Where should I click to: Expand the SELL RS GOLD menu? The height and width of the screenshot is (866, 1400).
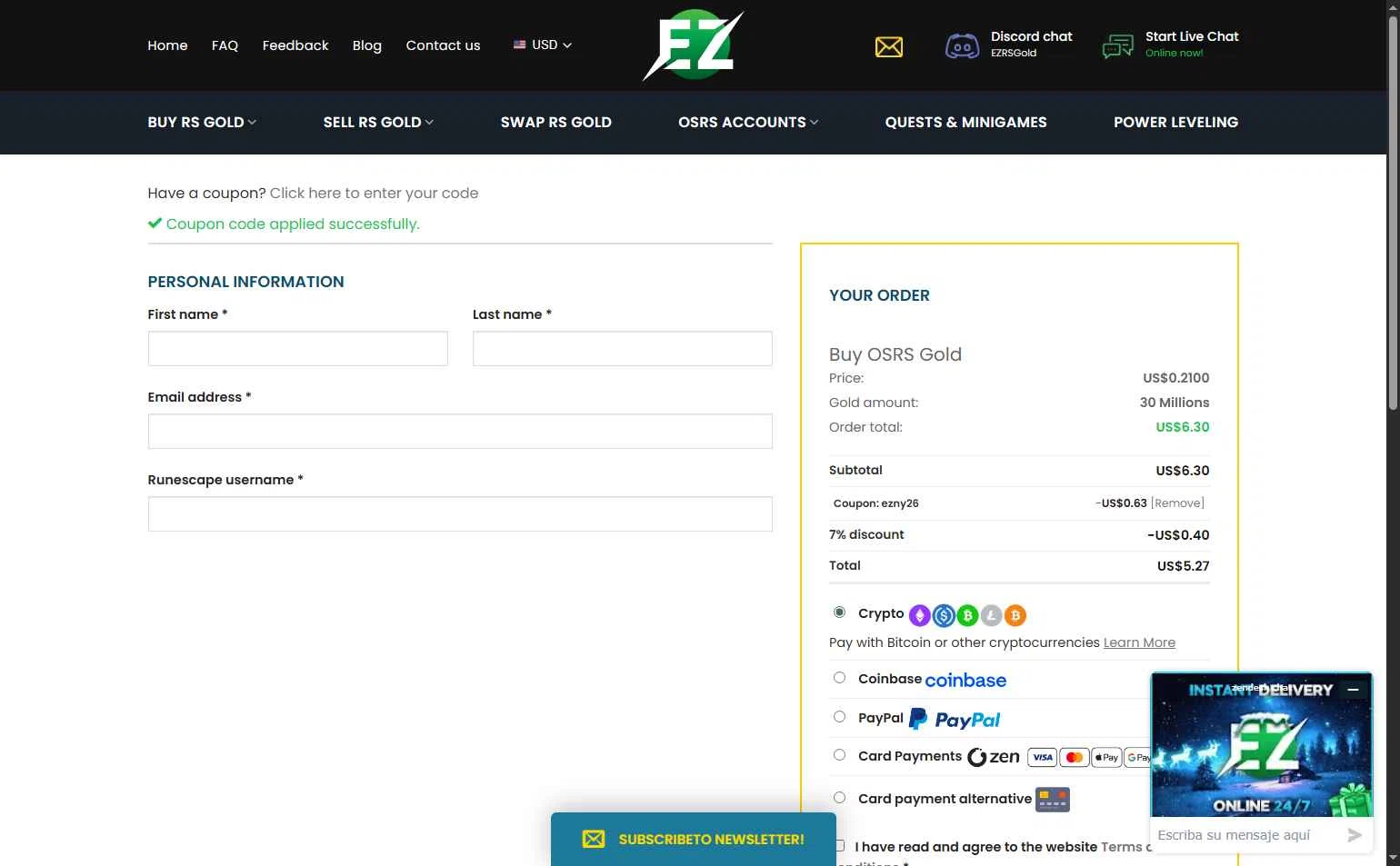point(378,122)
